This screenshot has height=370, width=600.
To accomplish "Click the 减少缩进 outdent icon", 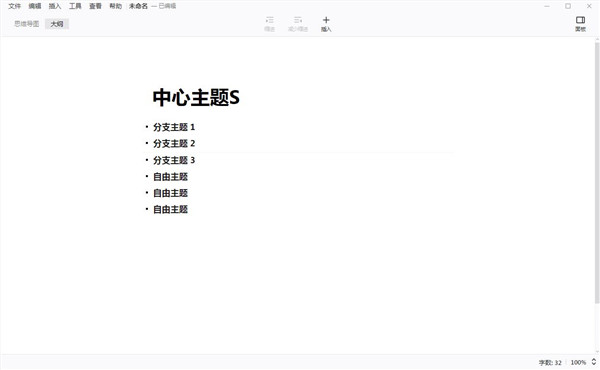I will click(x=298, y=24).
